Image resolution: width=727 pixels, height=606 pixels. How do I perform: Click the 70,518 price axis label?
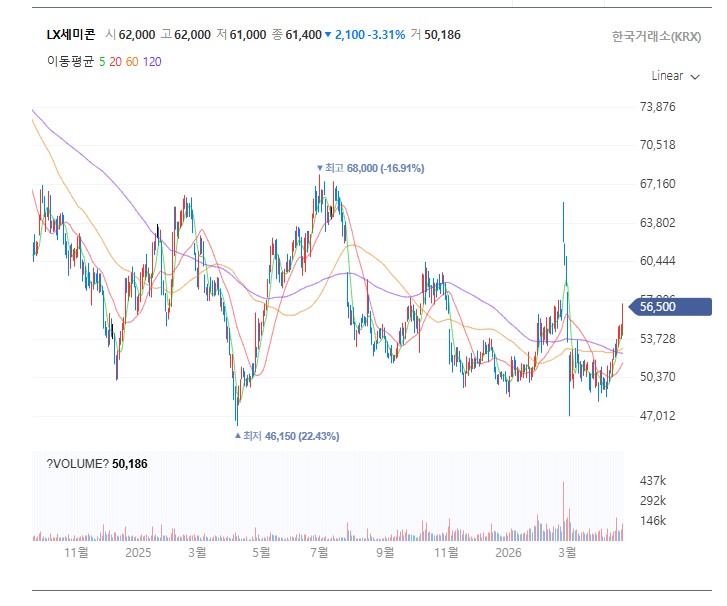657,145
